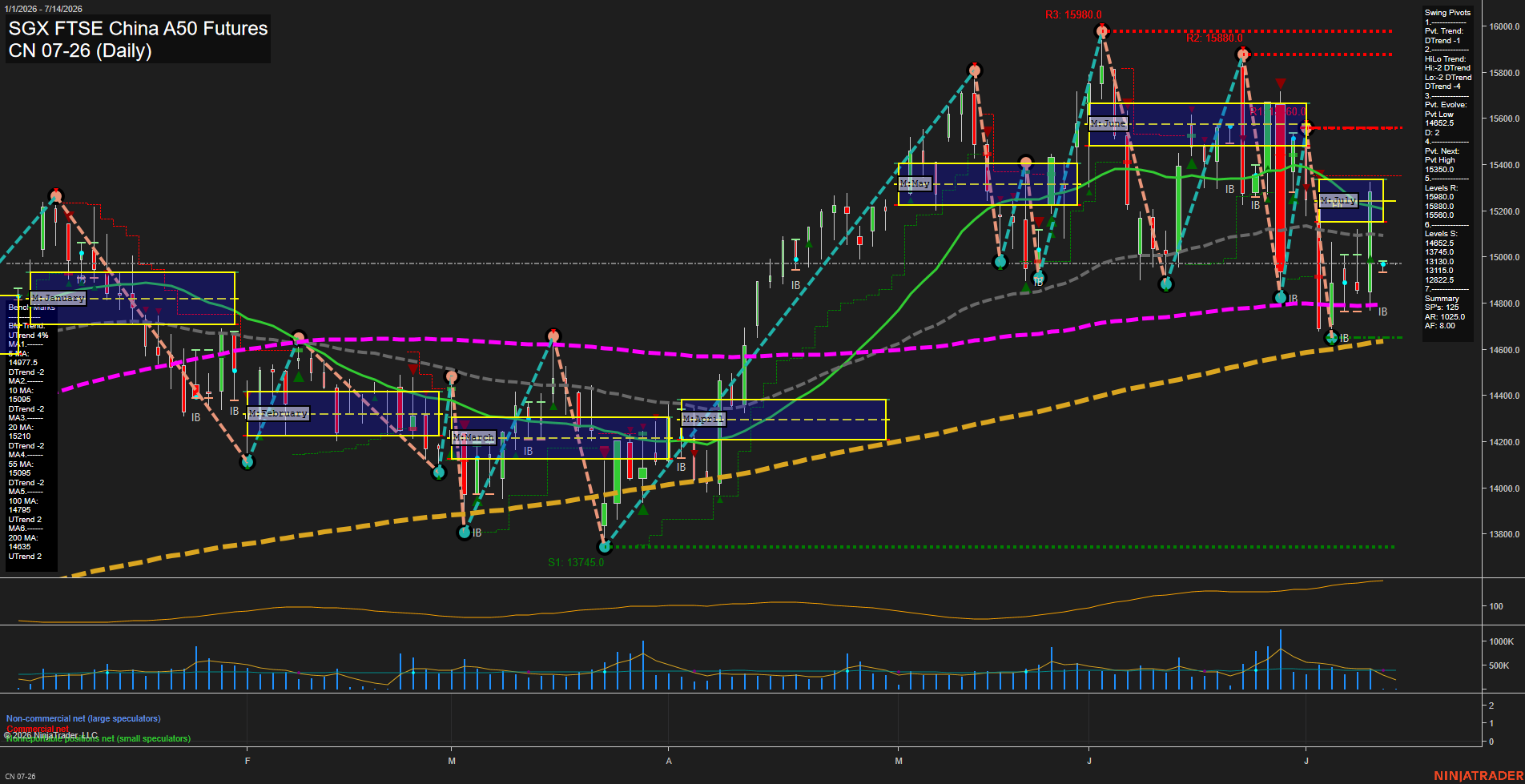Click the 16000.0 price axis label
The width and height of the screenshot is (1525, 784).
(1504, 26)
